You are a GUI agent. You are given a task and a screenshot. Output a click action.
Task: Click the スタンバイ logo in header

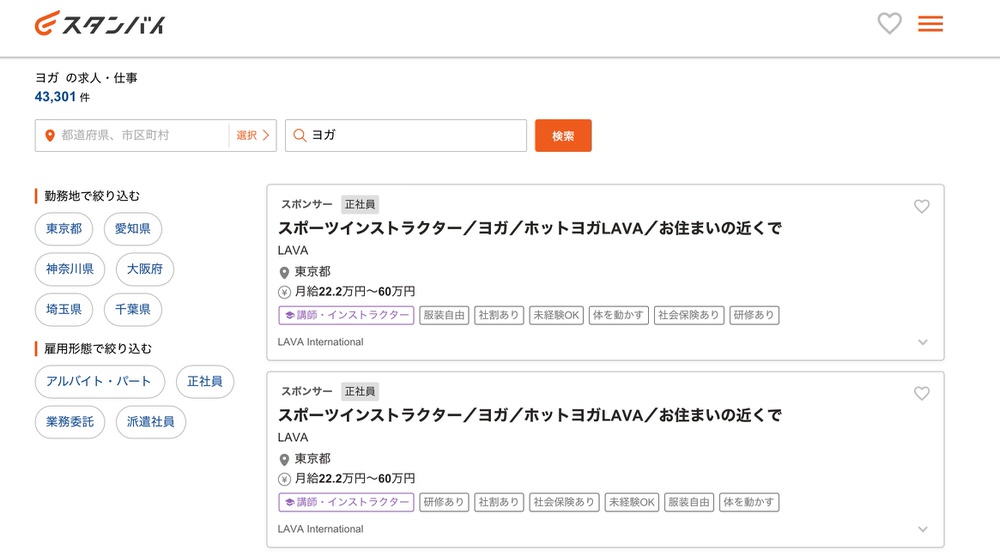[100, 25]
